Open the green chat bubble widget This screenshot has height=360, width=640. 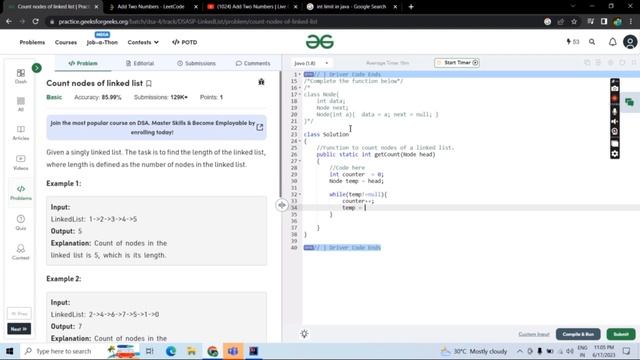pos(629,102)
